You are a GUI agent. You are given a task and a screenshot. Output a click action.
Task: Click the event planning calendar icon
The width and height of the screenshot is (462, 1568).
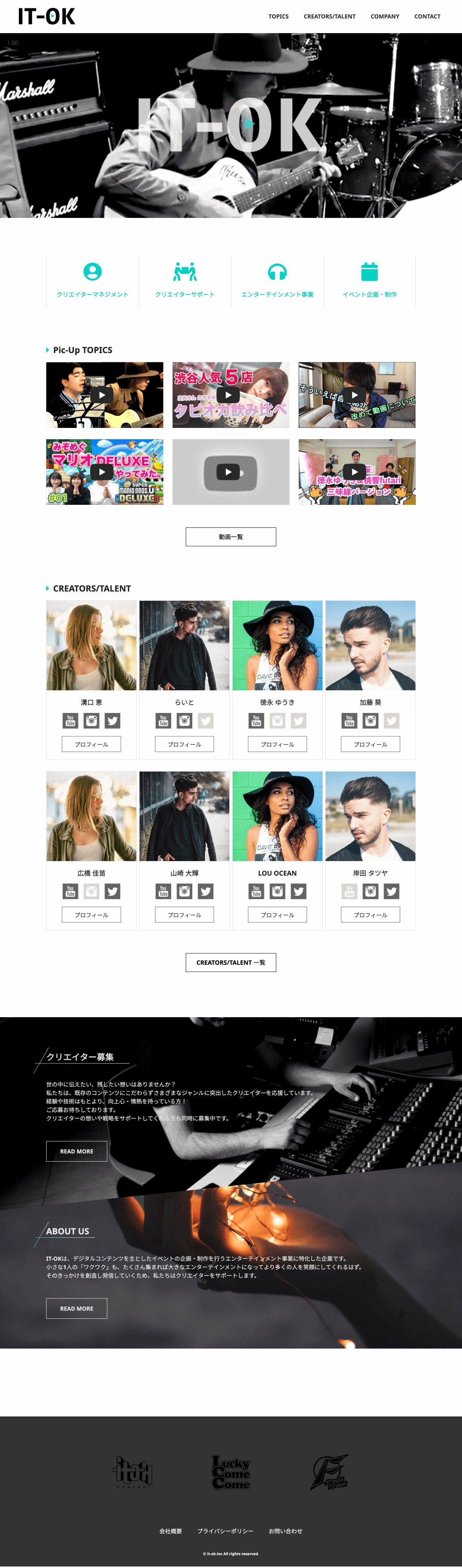pyautogui.click(x=370, y=271)
